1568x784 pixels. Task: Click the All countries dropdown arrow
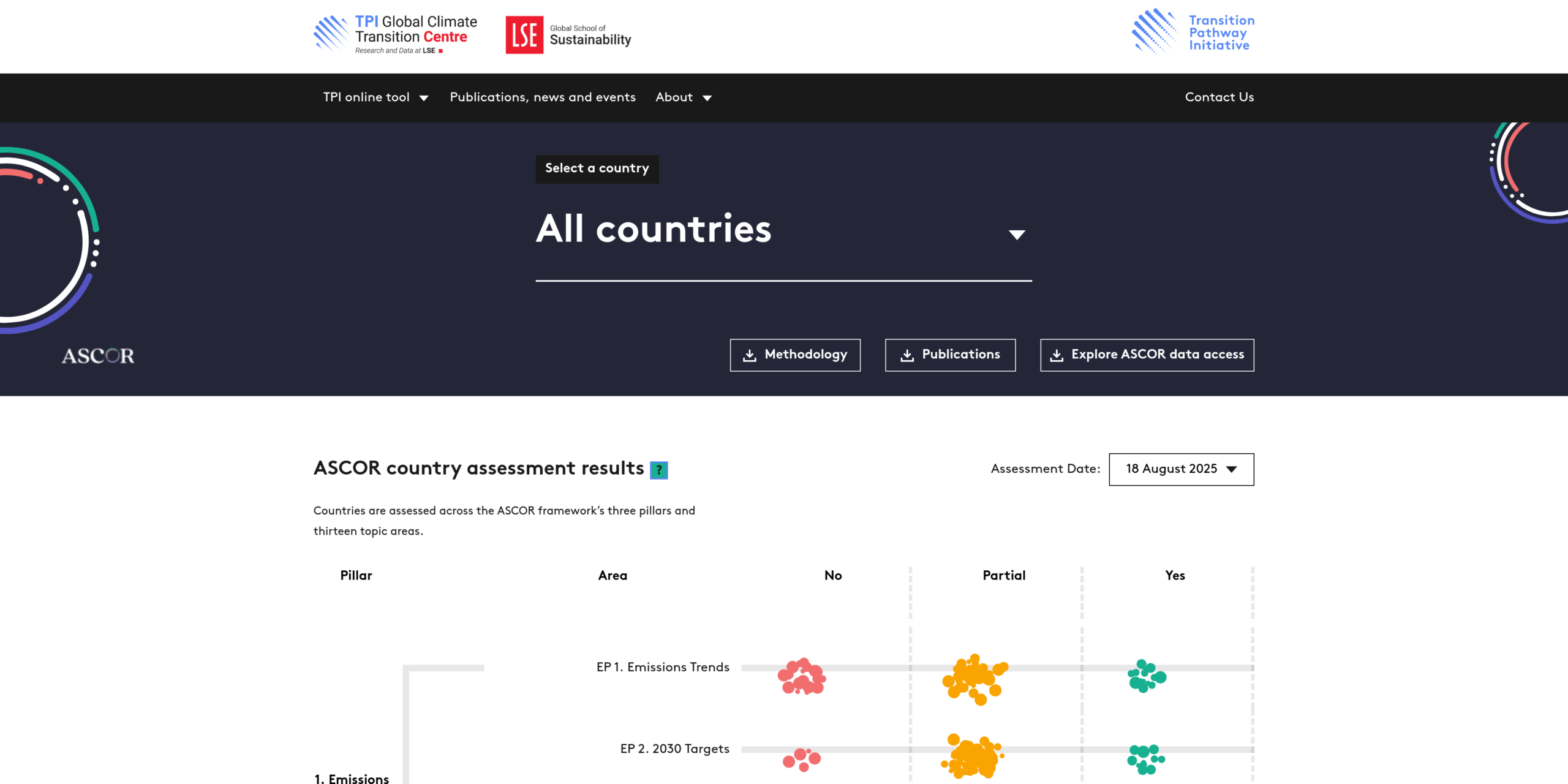tap(1017, 235)
